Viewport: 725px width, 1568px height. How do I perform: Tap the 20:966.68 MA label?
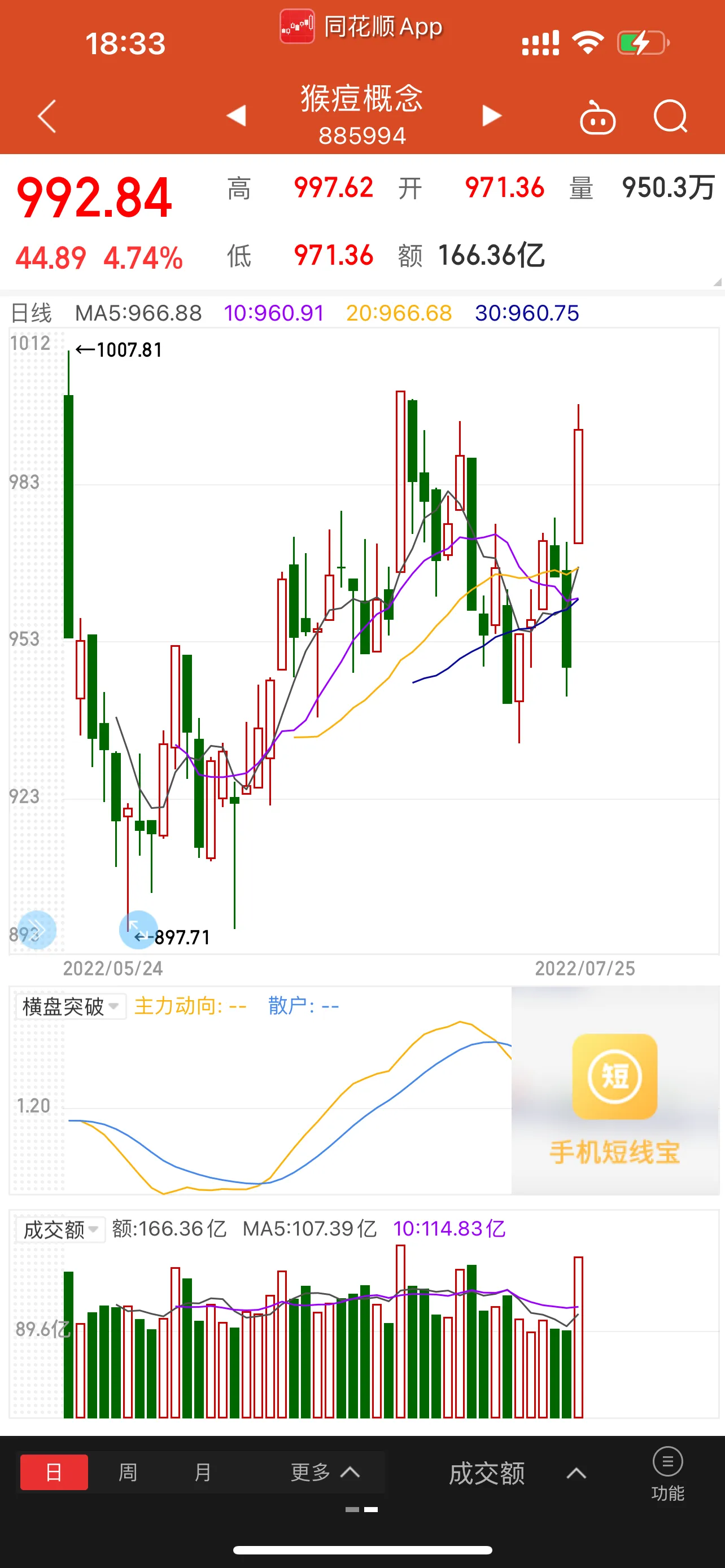point(399,313)
